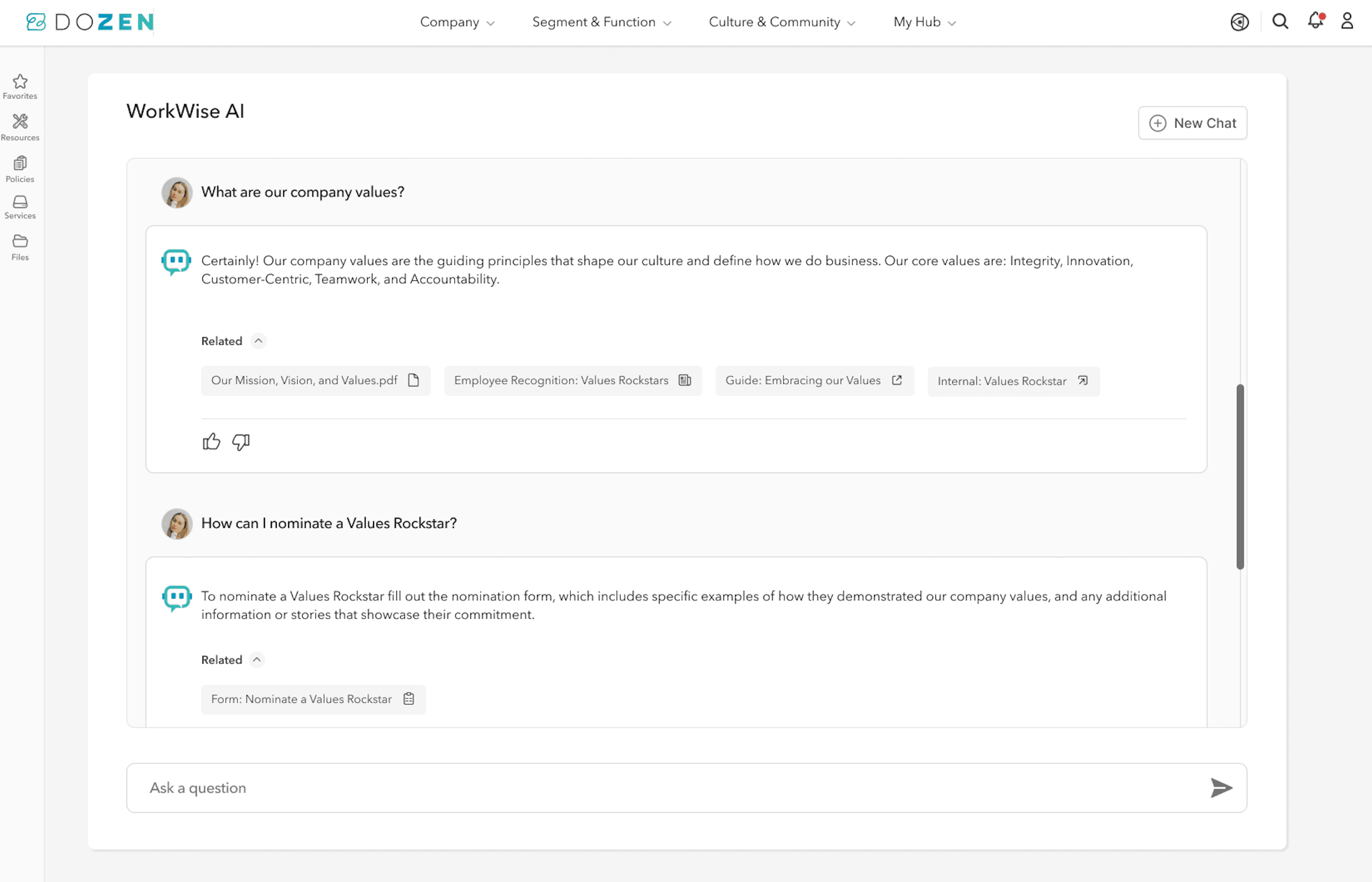The image size is (1372, 882).
Task: Open Our Mission, Vision, and Values.pdf
Action: point(315,380)
